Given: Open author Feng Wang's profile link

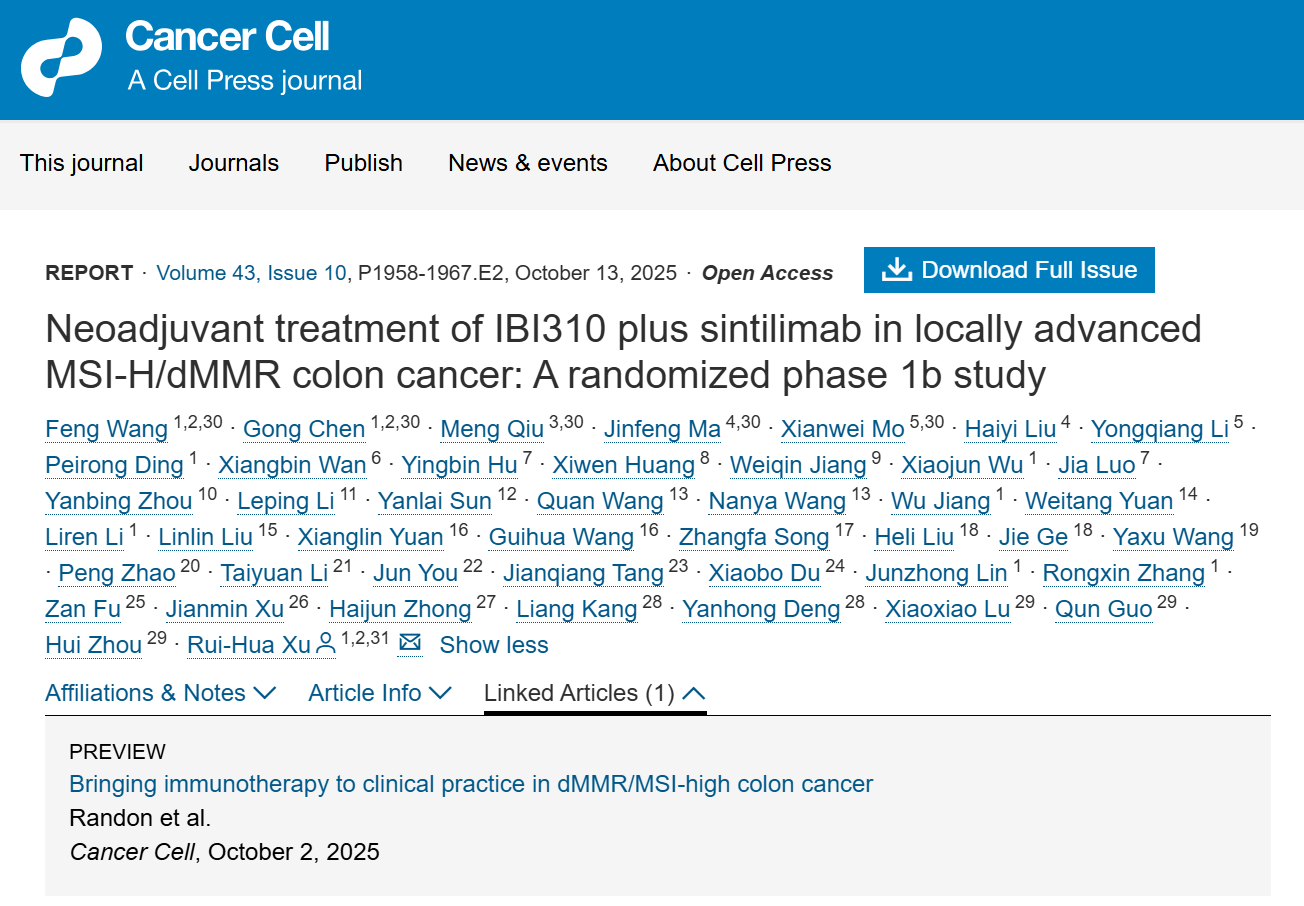Looking at the screenshot, I should 107,429.
